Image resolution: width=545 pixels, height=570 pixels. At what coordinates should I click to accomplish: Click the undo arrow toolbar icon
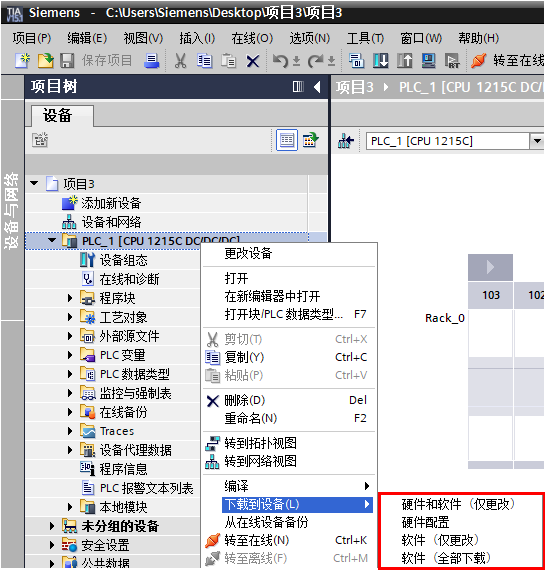click(280, 60)
